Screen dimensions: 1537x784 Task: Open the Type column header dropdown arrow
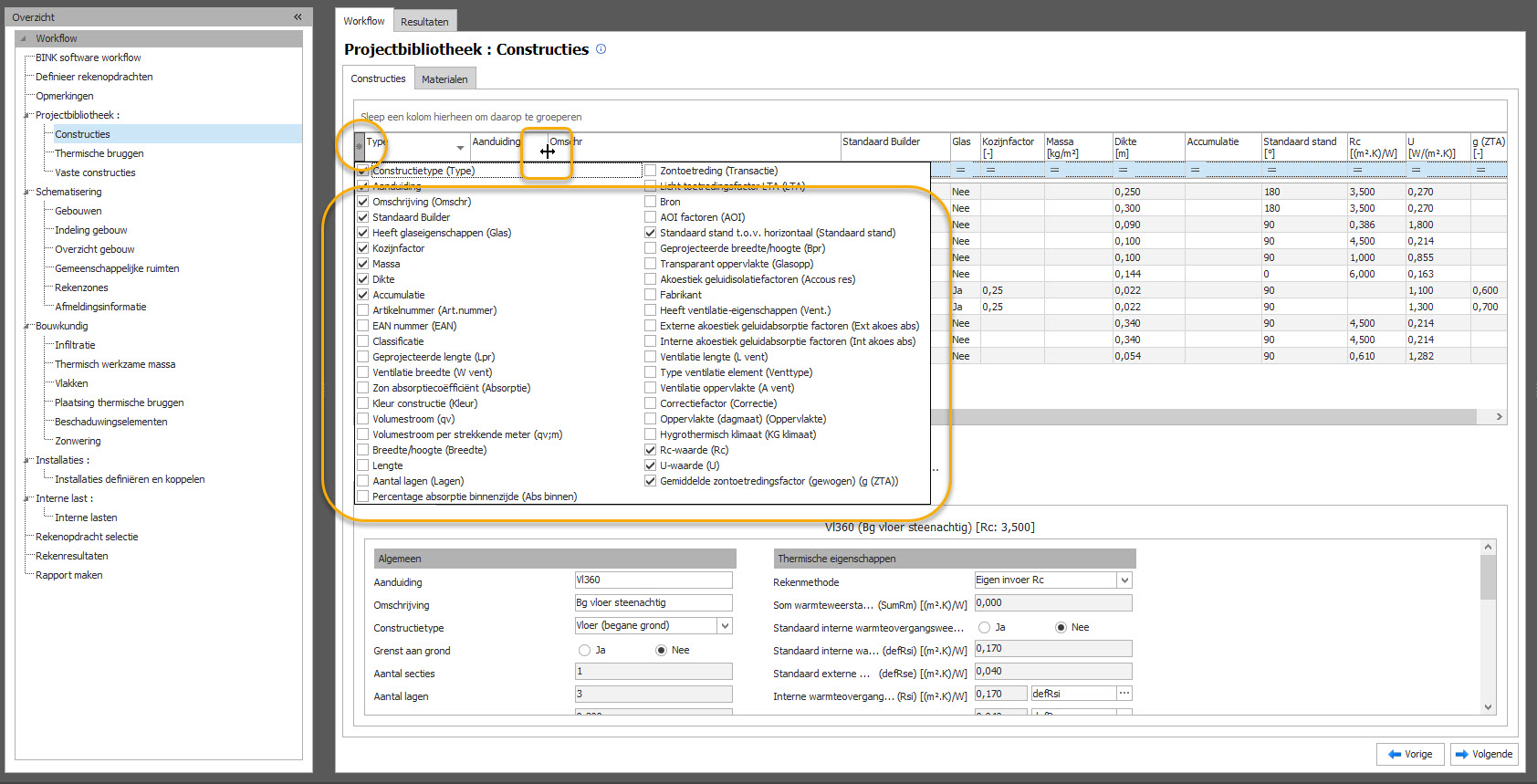[x=460, y=147]
